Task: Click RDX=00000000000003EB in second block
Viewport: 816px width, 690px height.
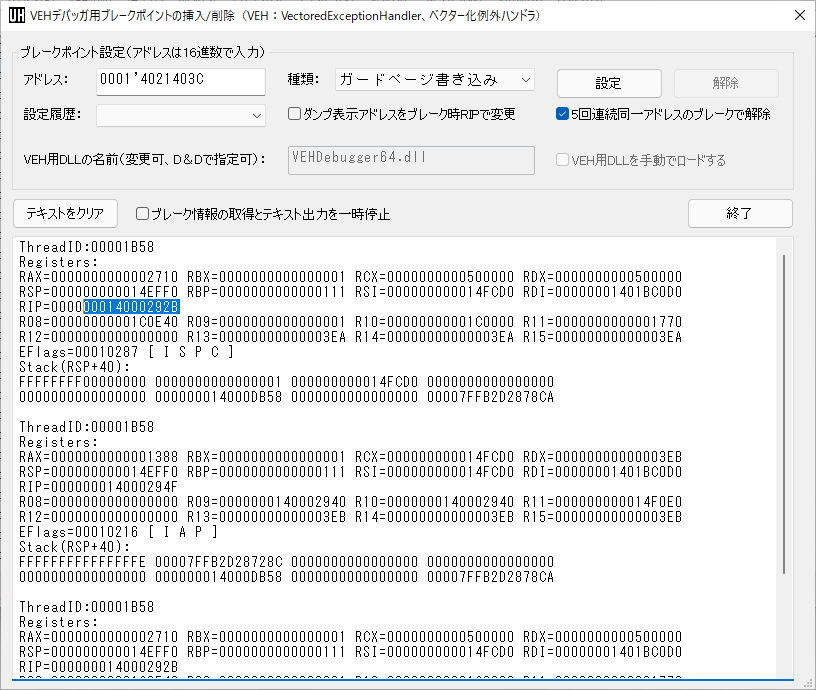Action: pos(603,457)
